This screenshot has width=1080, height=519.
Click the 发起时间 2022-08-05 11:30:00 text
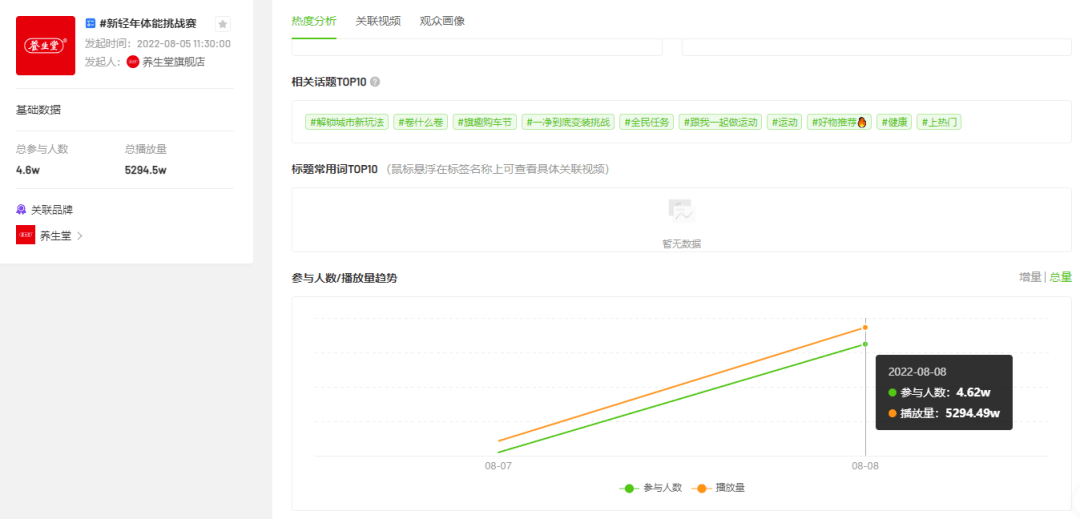click(158, 43)
